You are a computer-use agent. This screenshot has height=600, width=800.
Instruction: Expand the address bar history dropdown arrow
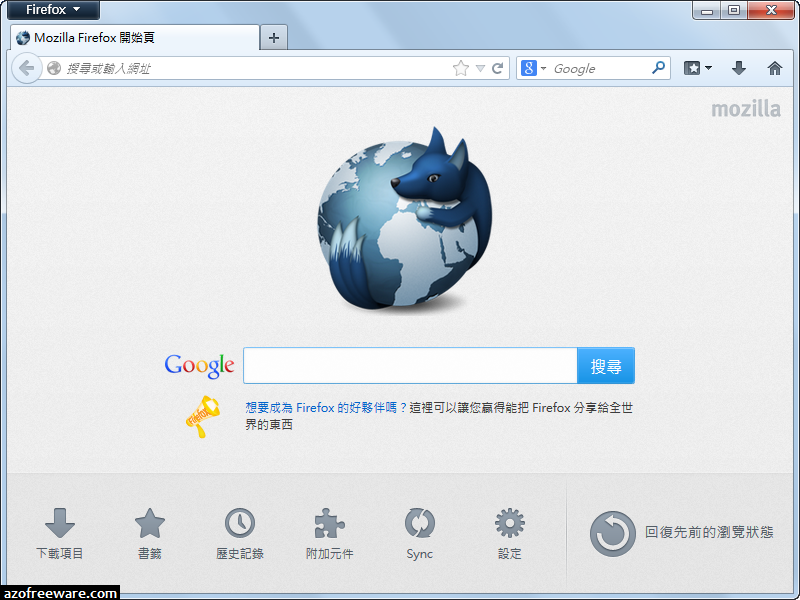480,68
